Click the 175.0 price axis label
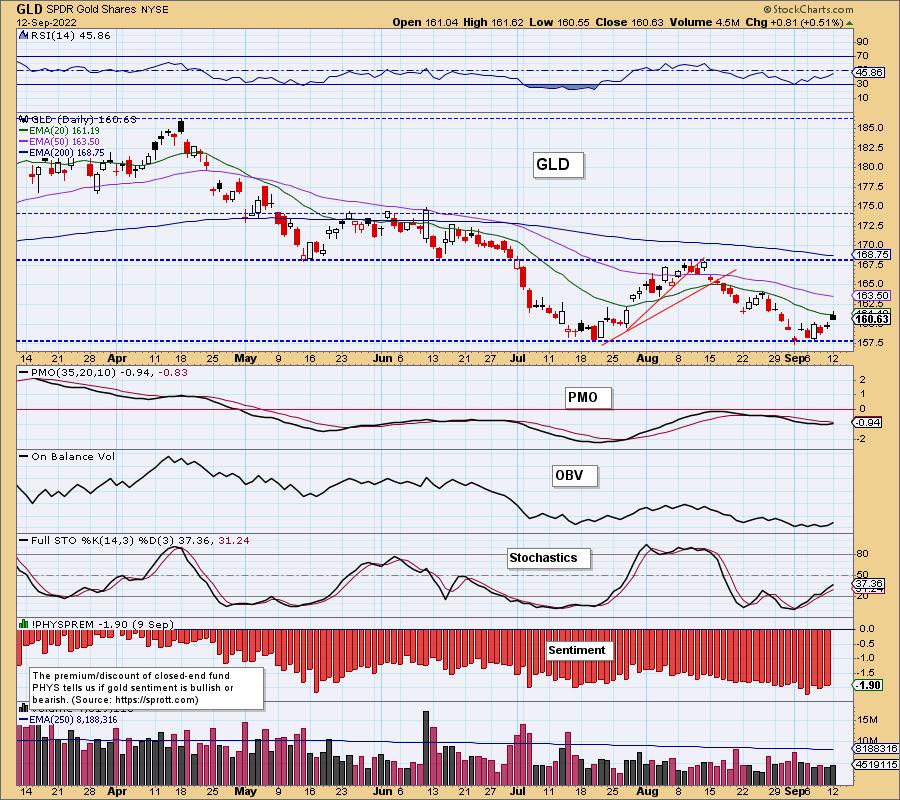Viewport: 900px width, 800px height. 870,205
